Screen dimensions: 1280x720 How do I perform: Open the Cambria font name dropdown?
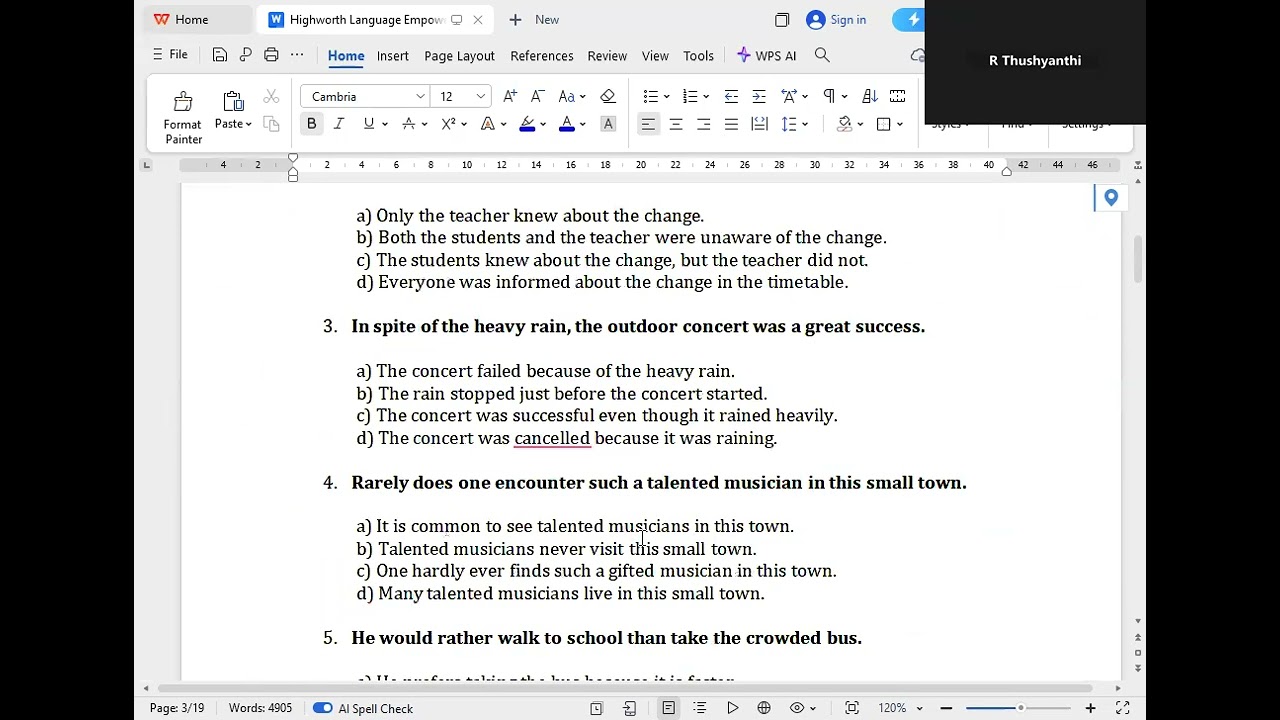[x=420, y=96]
